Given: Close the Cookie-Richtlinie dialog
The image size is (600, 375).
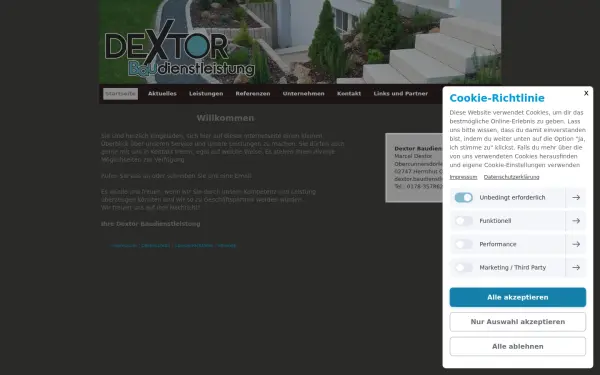Looking at the screenshot, I should tap(586, 93).
